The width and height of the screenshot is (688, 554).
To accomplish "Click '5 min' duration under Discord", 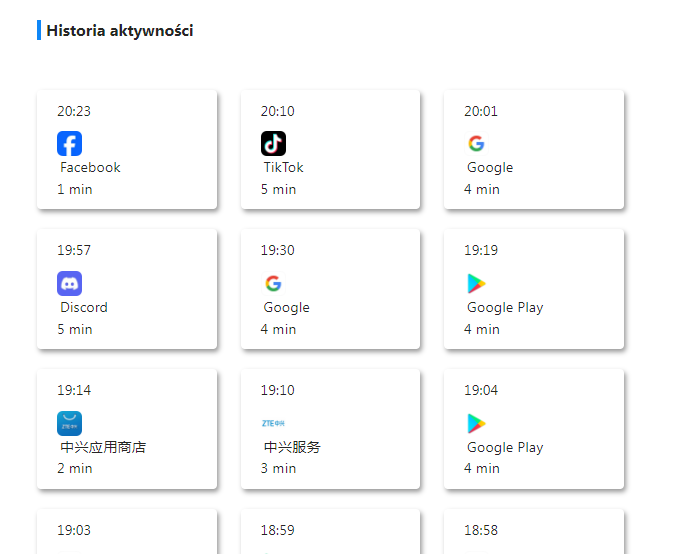I will pyautogui.click(x=75, y=329).
